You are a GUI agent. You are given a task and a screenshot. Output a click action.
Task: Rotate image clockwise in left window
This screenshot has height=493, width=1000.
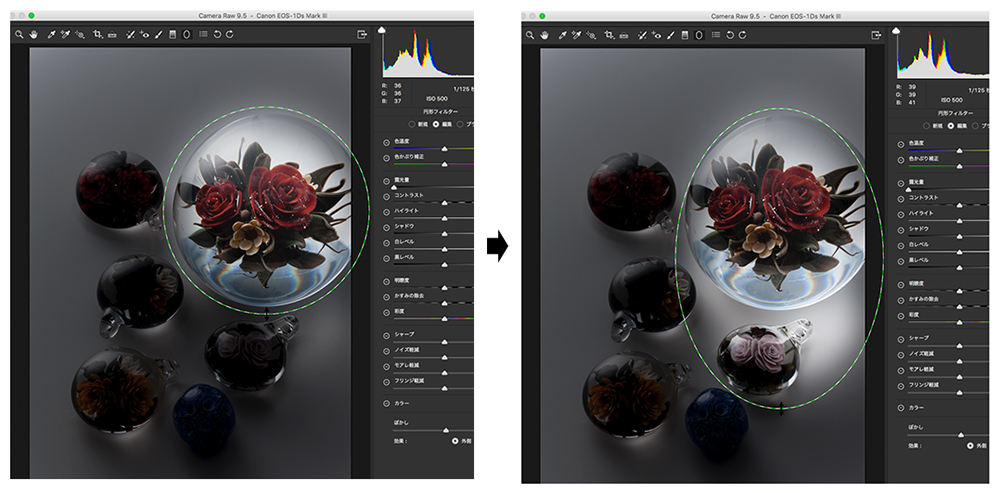[230, 34]
